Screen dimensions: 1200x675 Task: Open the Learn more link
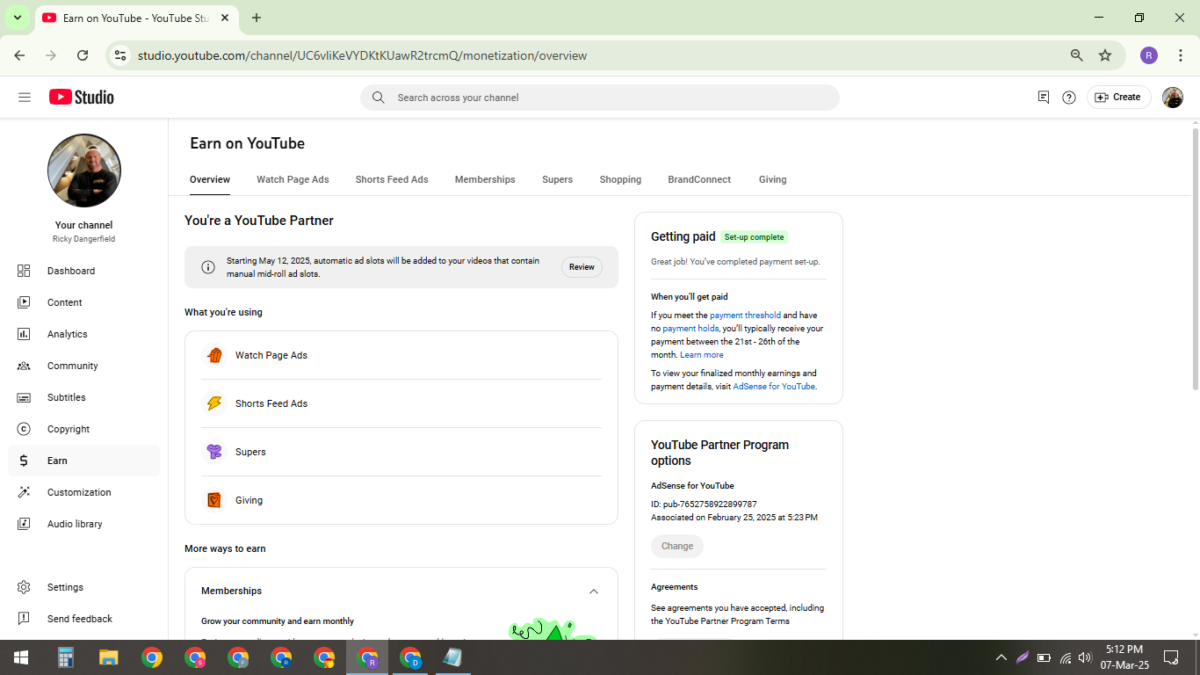pos(702,355)
